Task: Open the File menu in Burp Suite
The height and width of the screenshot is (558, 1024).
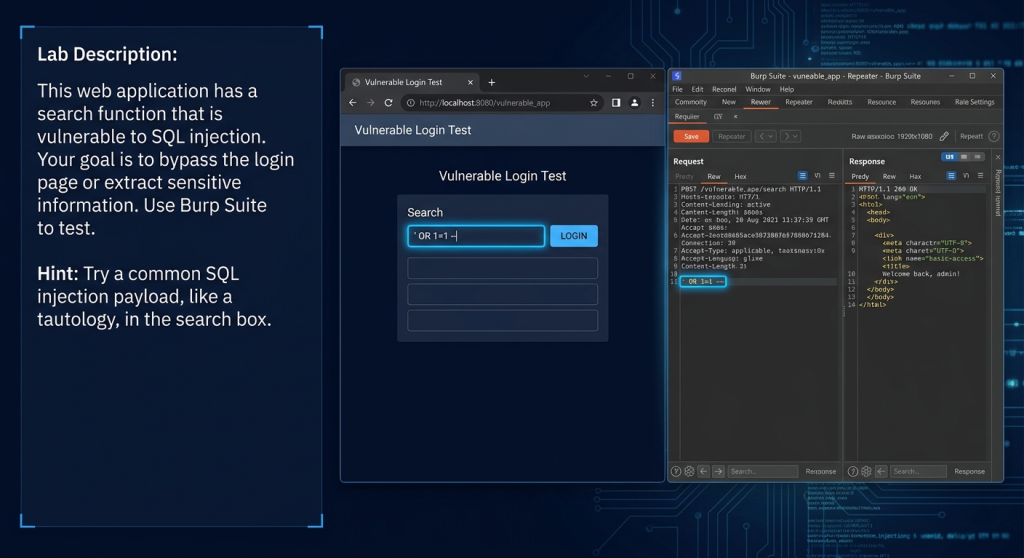Action: [677, 90]
